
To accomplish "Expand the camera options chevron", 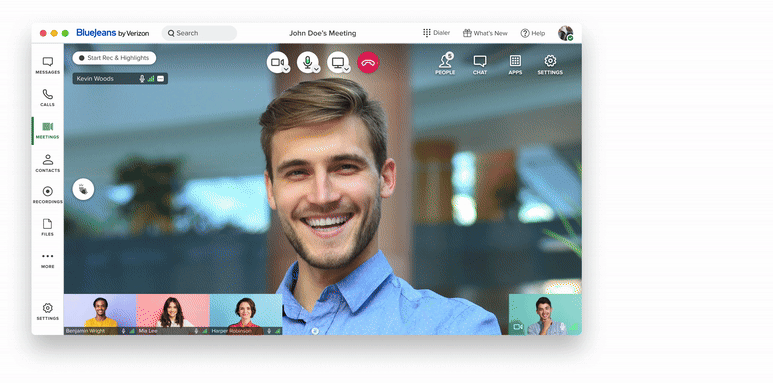I will 286,70.
